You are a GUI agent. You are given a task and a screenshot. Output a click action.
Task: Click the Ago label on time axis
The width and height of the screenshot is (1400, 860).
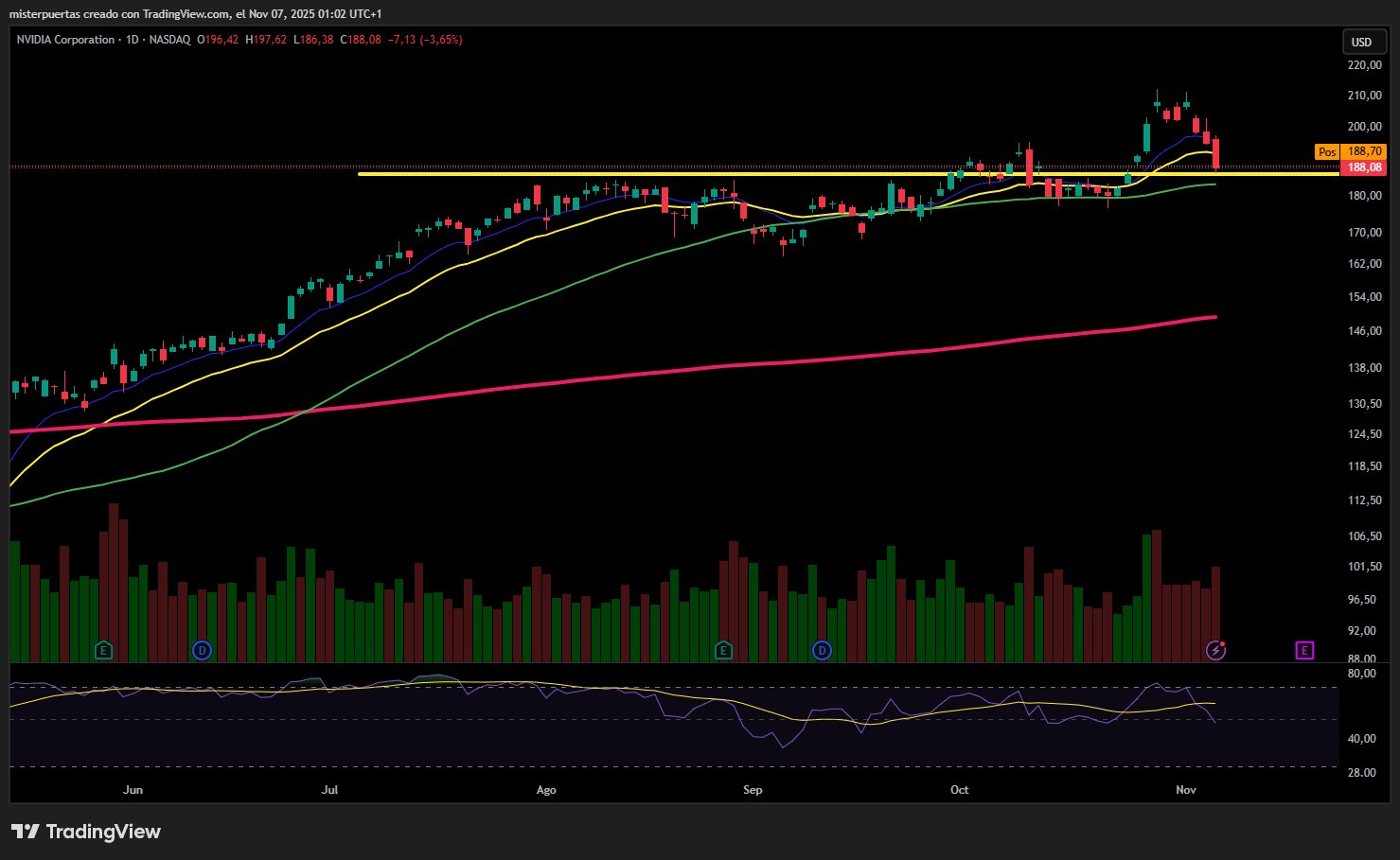pyautogui.click(x=546, y=790)
